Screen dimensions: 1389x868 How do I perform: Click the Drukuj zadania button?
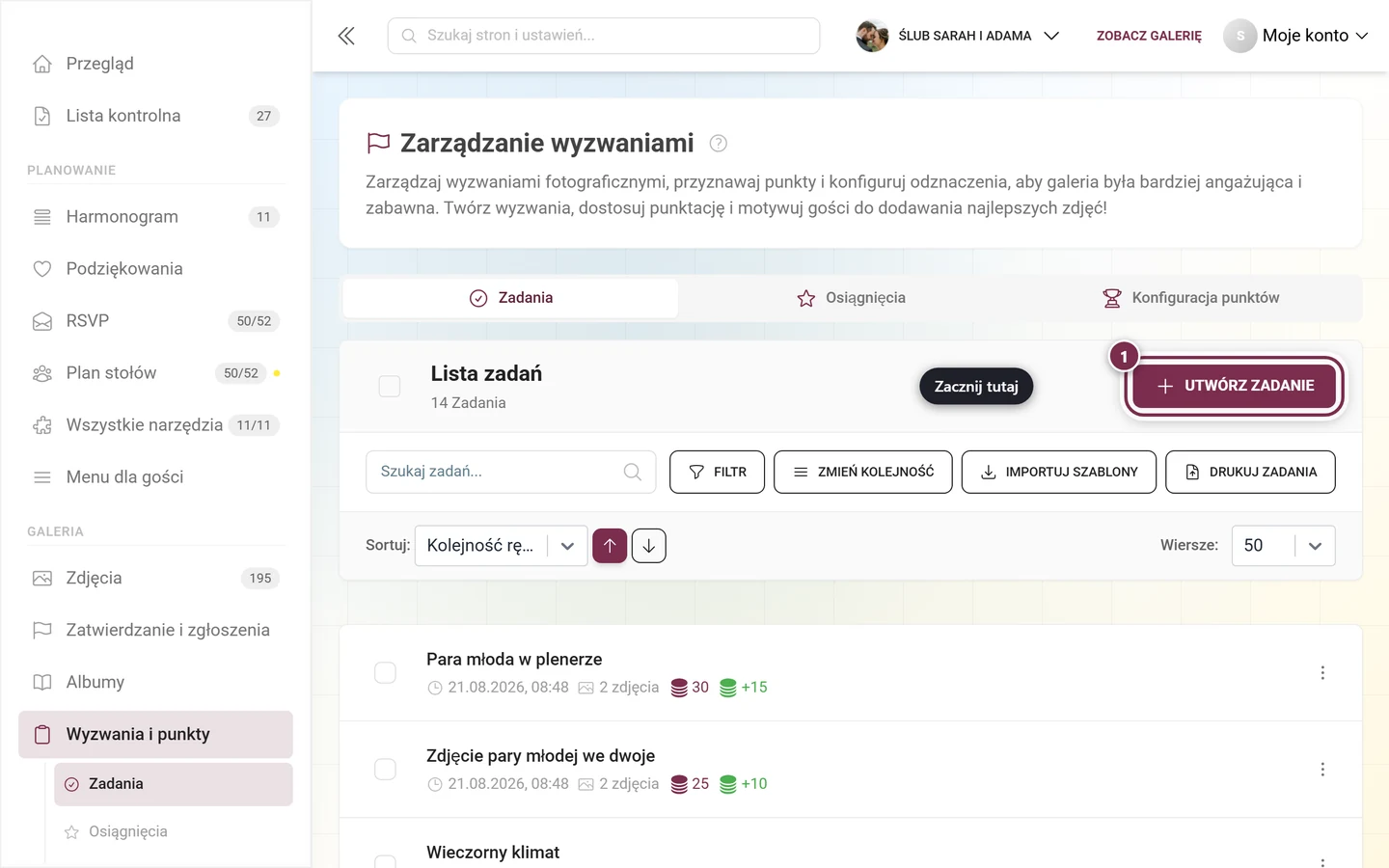(x=1250, y=472)
